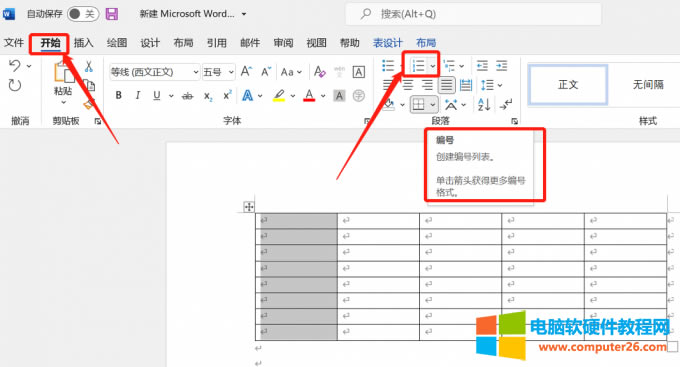Toggle Justify text alignment
This screenshot has height=367, width=680.
pos(446,85)
